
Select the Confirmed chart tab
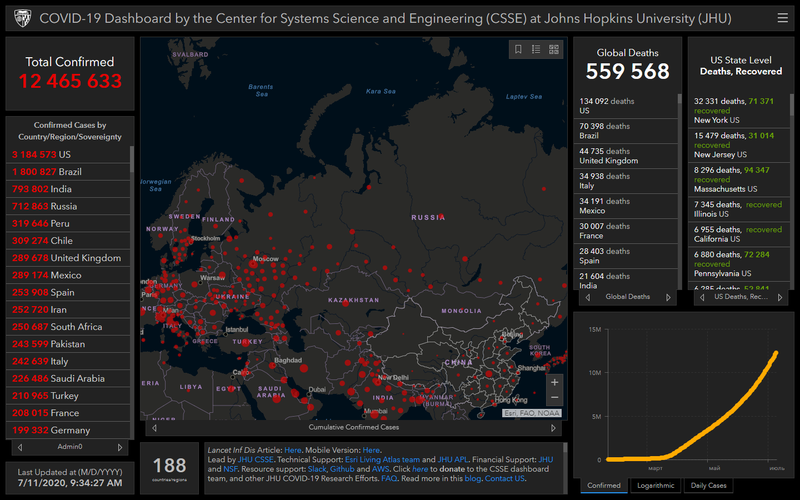coord(603,486)
